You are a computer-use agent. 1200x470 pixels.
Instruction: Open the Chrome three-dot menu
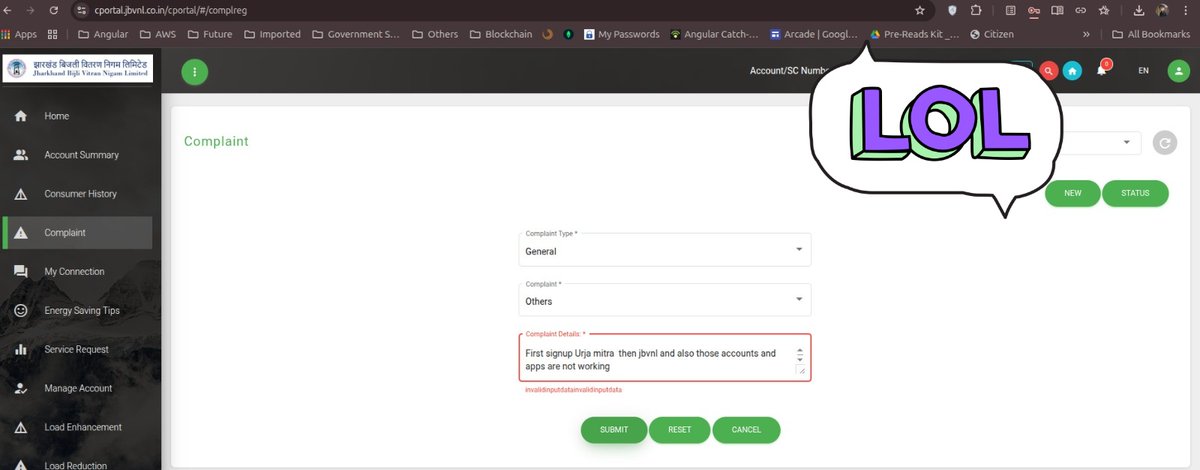tap(1187, 10)
